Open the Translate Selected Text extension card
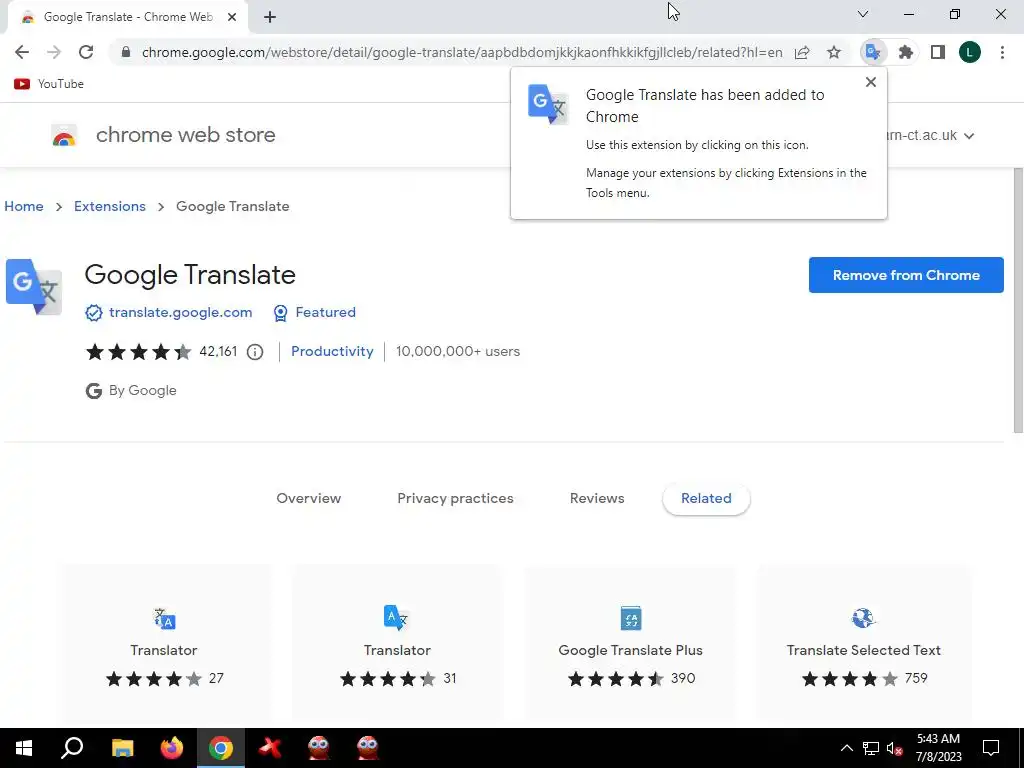The height and width of the screenshot is (768, 1024). pos(863,645)
